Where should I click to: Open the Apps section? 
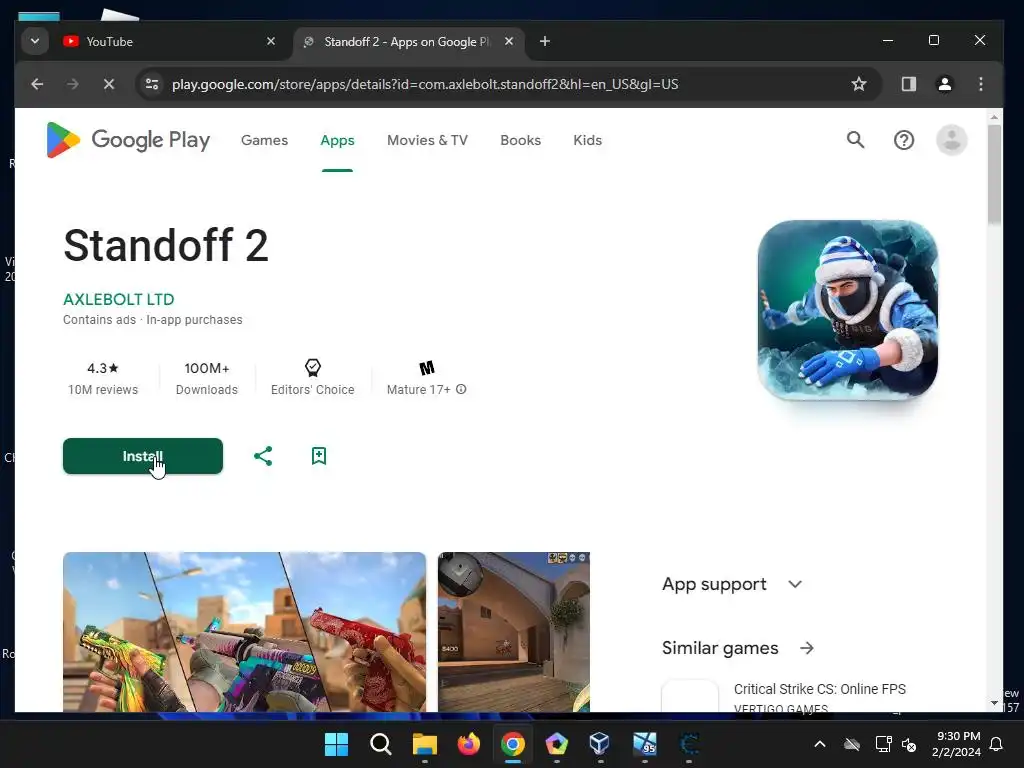pyautogui.click(x=337, y=140)
